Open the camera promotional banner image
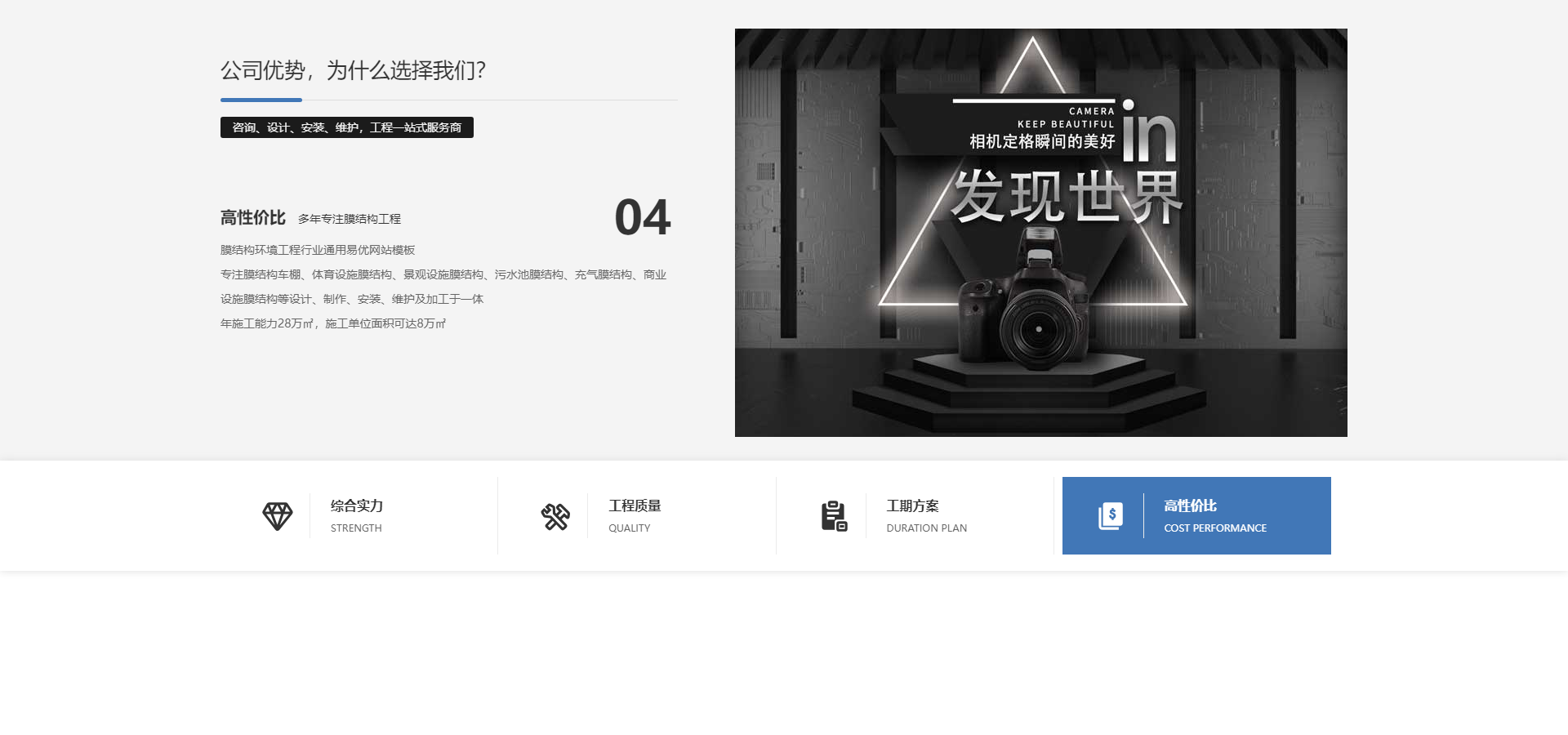1568x735 pixels. (1041, 233)
